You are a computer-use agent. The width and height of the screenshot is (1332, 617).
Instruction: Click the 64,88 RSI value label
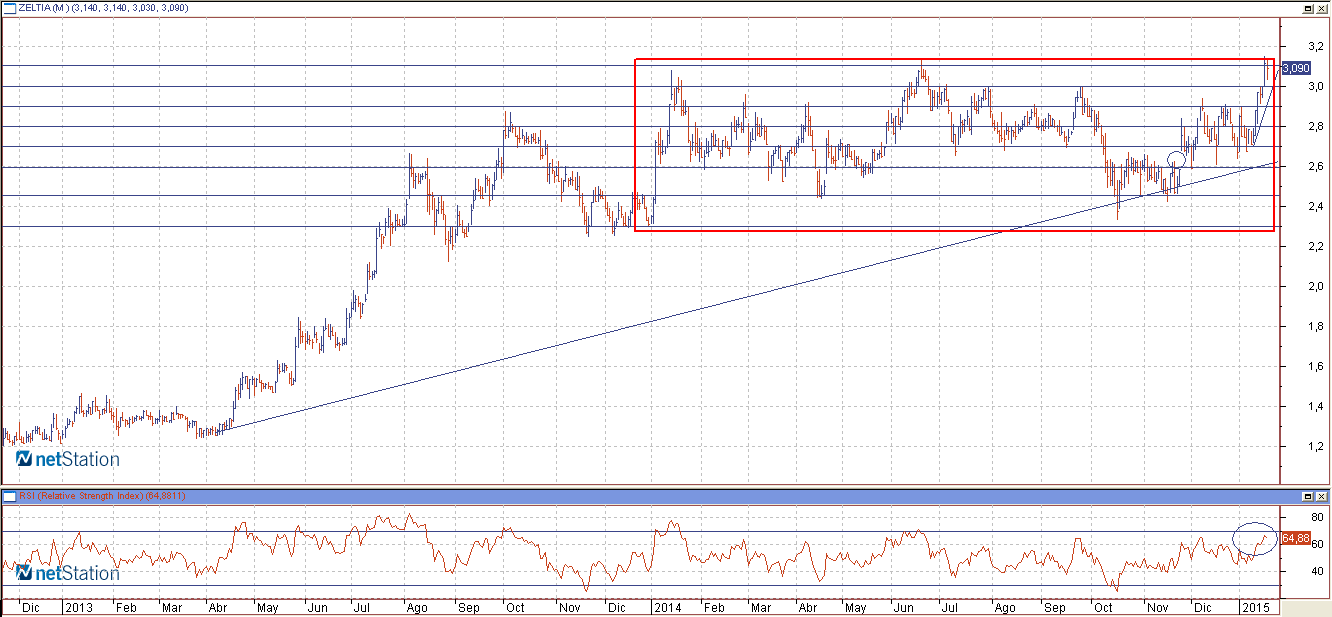click(1295, 538)
